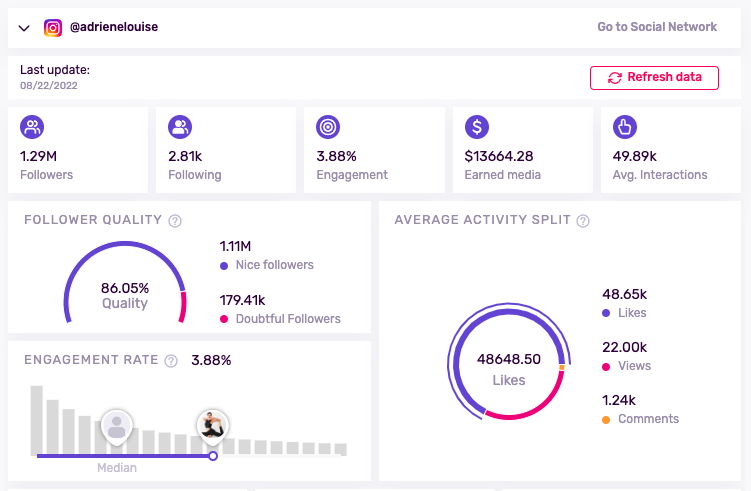The height and width of the screenshot is (491, 751).
Task: Collapse the @adrienelouise account section
Action: point(25,28)
